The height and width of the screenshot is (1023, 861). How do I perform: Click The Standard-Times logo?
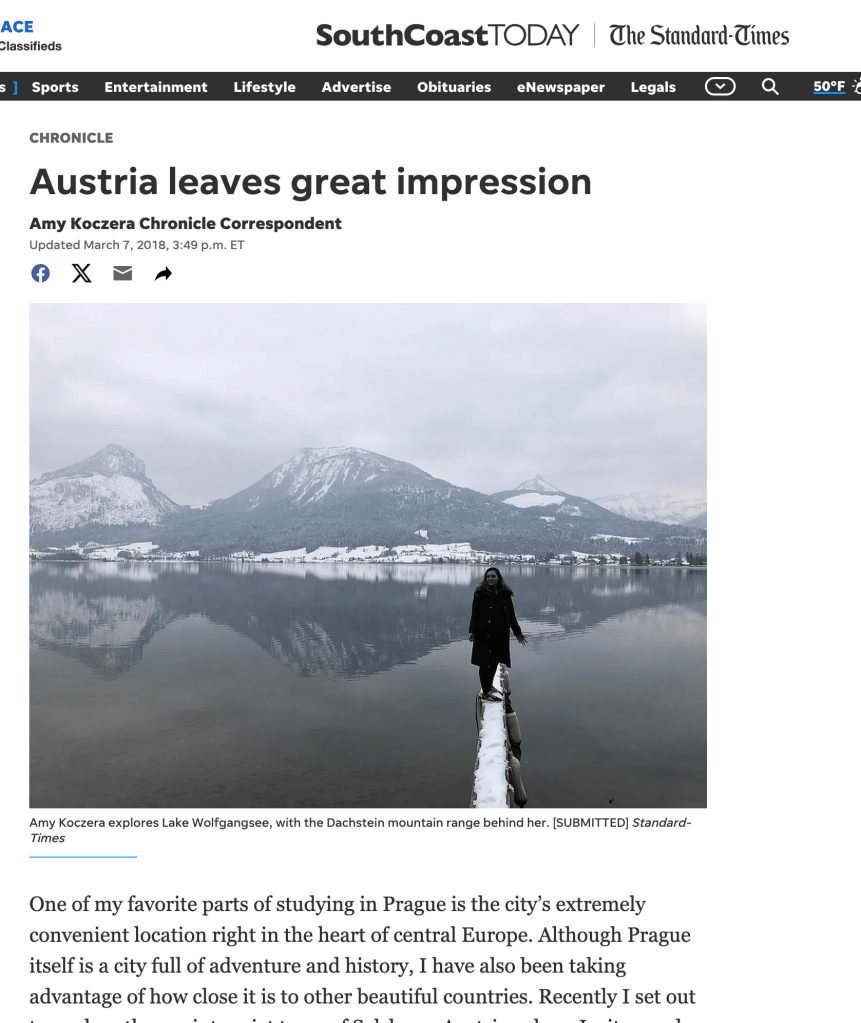(699, 35)
